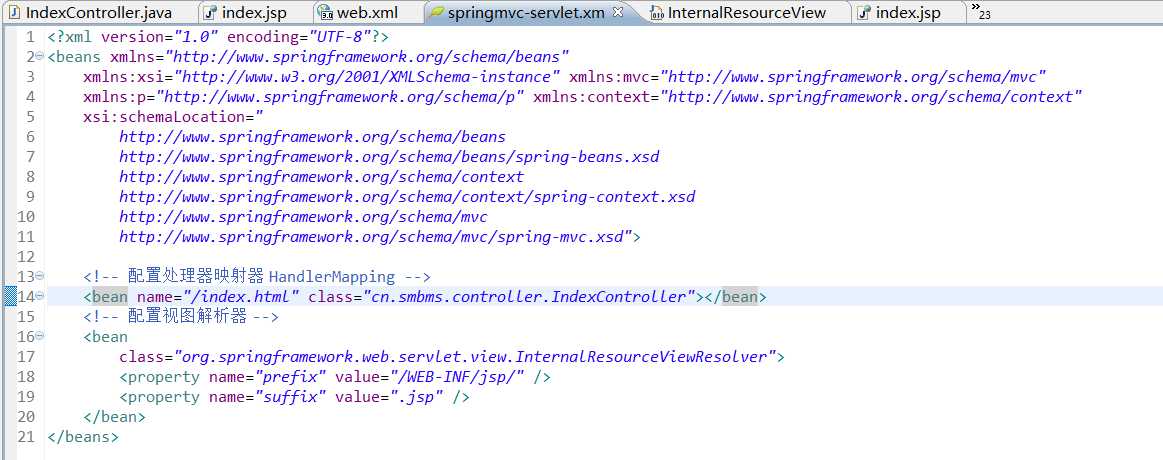The width and height of the screenshot is (1163, 460).
Task: Click the springmvc-servlet.xml leaf icon
Action: coord(438,13)
